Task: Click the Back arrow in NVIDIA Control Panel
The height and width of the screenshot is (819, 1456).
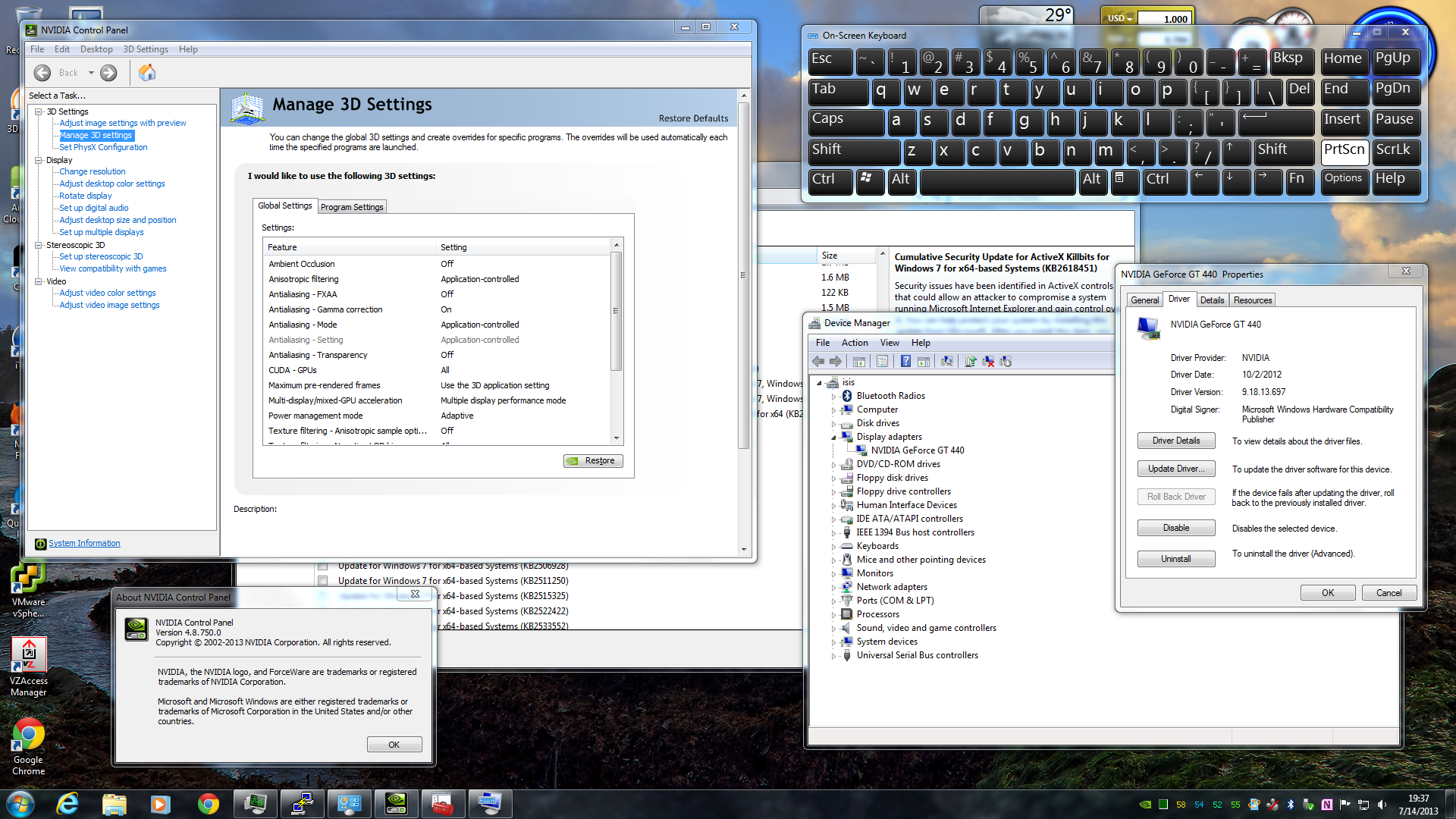Action: (42, 73)
